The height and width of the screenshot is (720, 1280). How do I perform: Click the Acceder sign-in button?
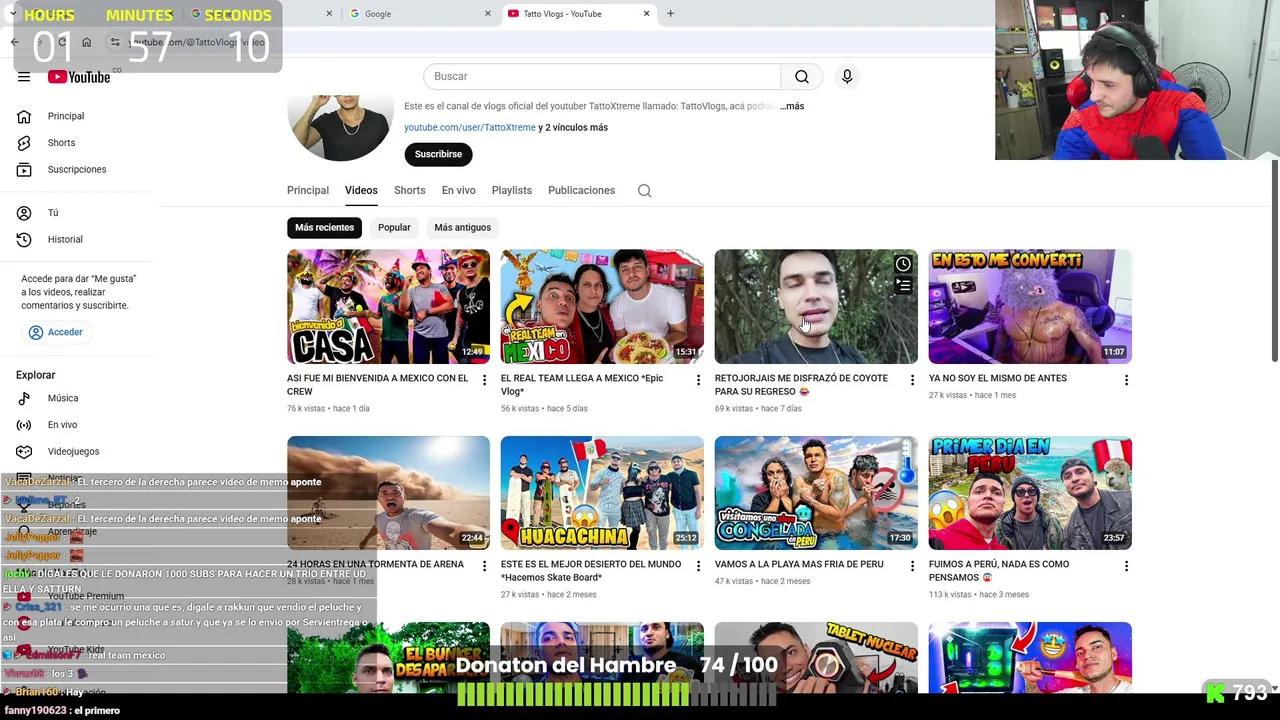[x=56, y=332]
